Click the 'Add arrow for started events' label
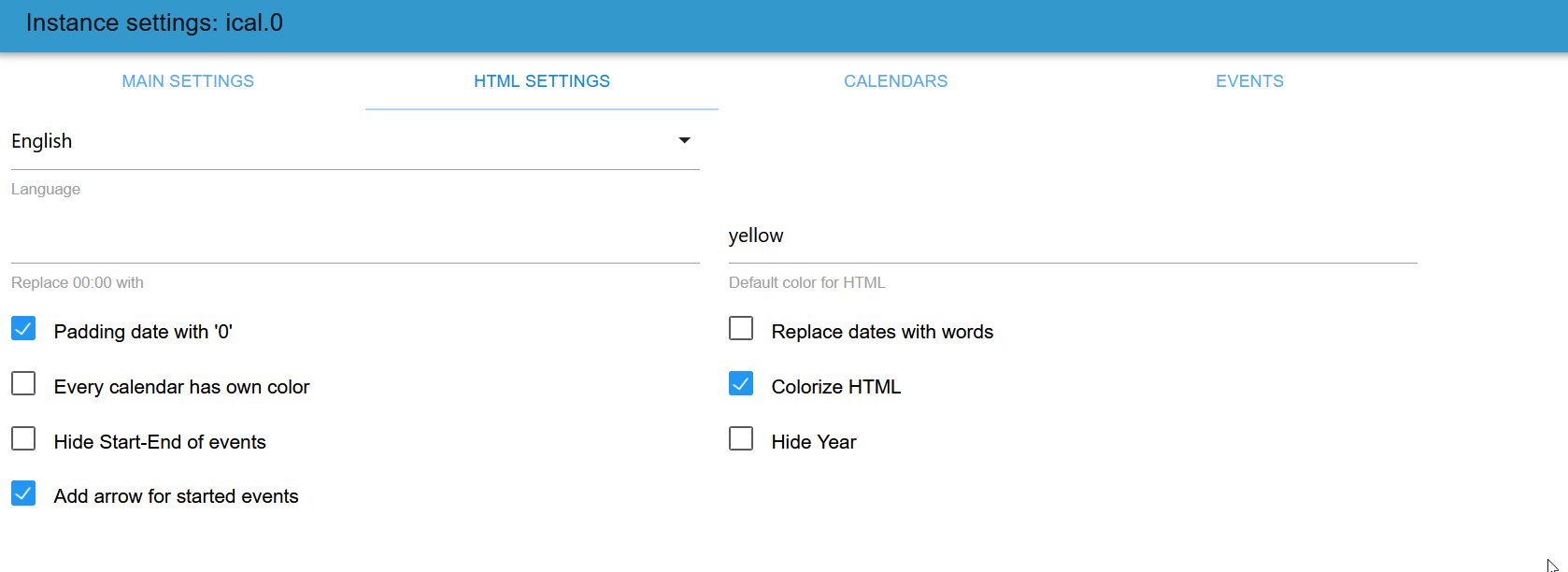This screenshot has height=572, width=1568. point(176,496)
